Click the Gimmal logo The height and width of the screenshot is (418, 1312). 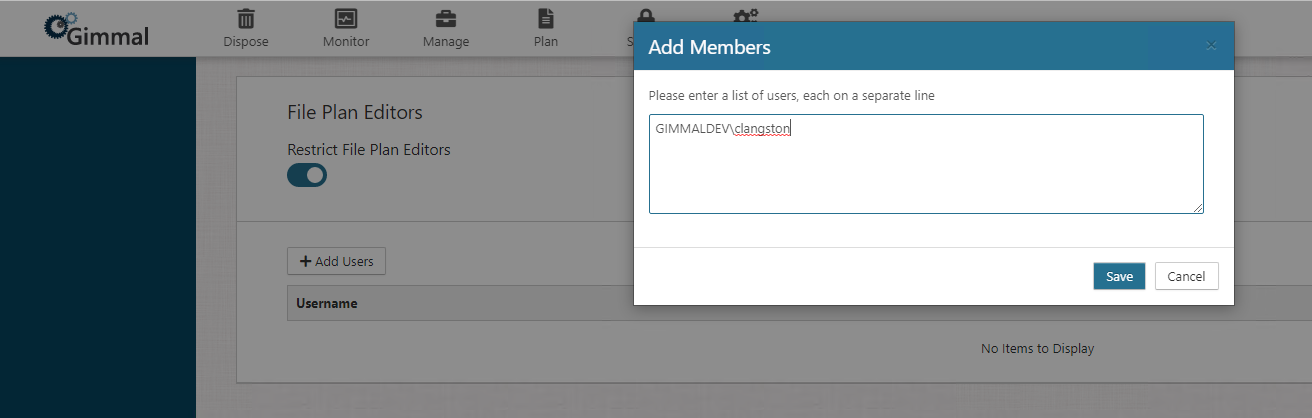pyautogui.click(x=97, y=30)
